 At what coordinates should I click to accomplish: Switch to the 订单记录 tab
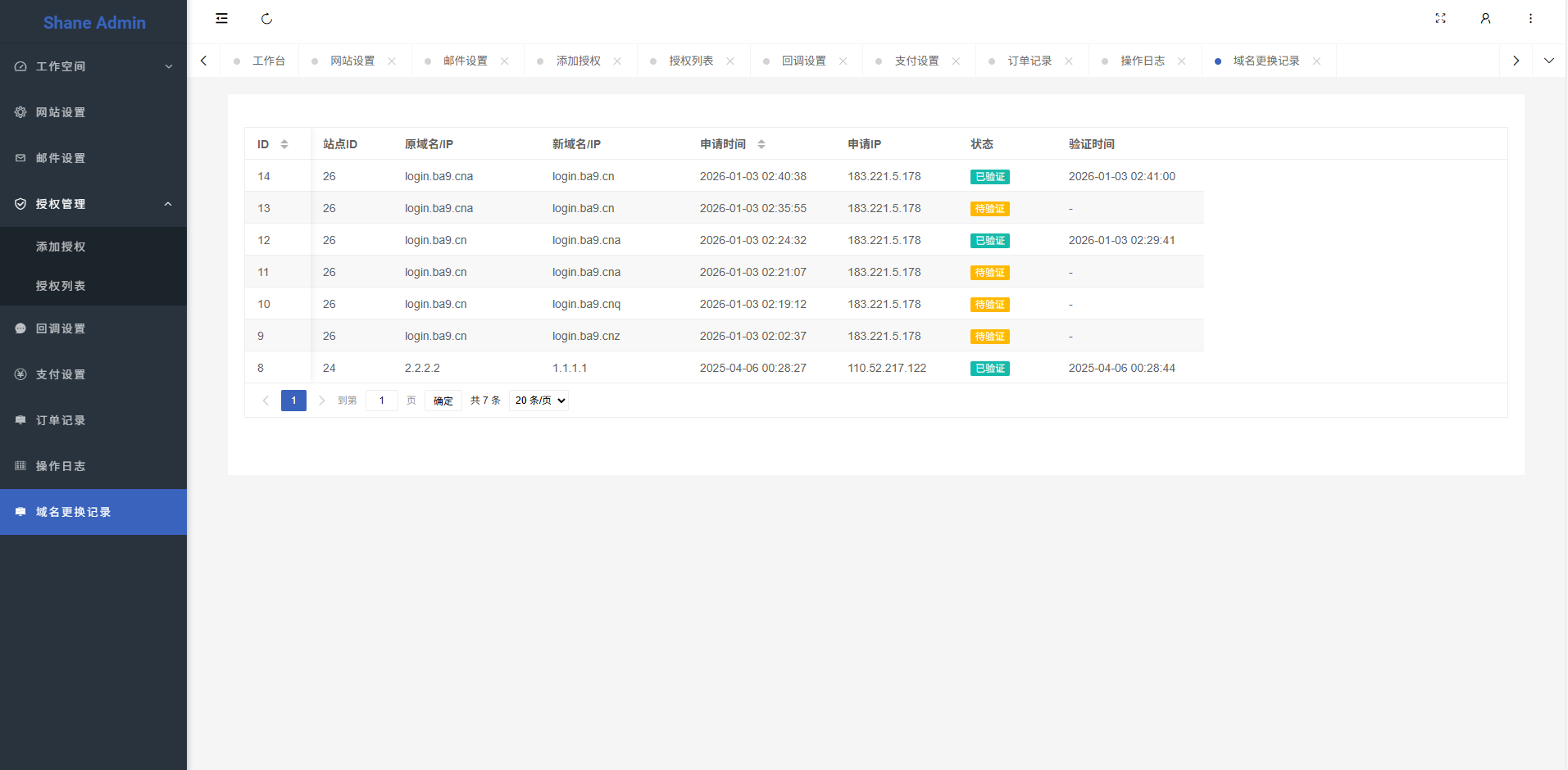point(1029,61)
